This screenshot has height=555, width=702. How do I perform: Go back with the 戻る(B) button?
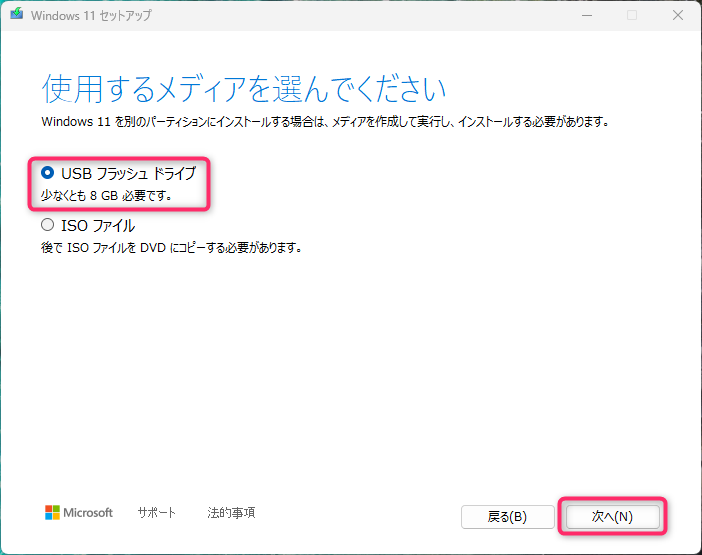(x=508, y=517)
